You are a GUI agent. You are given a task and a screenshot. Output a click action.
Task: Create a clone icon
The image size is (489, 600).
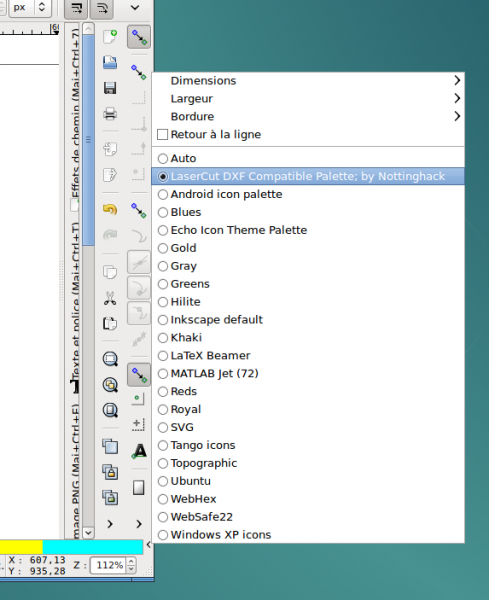coord(110,472)
